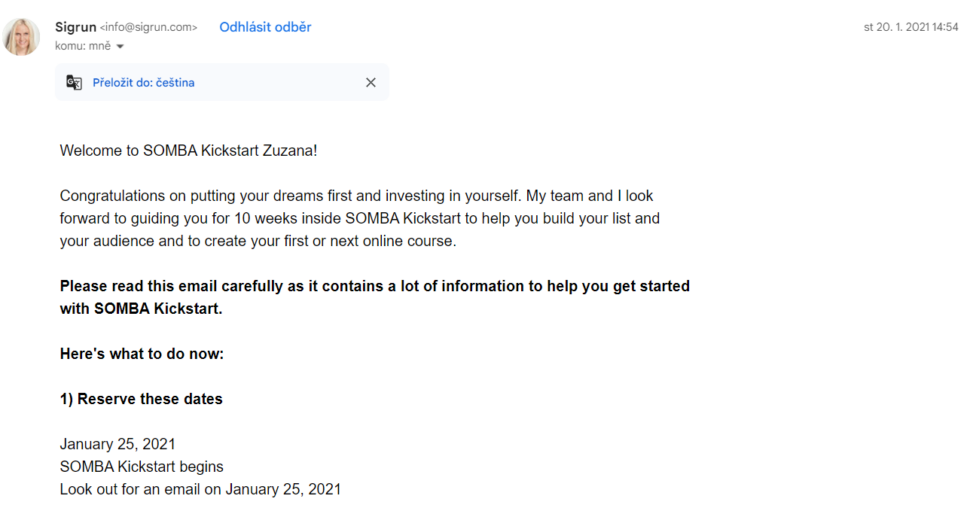Open sender Sigrun's profile photo
The width and height of the screenshot is (970, 514).
point(22,37)
